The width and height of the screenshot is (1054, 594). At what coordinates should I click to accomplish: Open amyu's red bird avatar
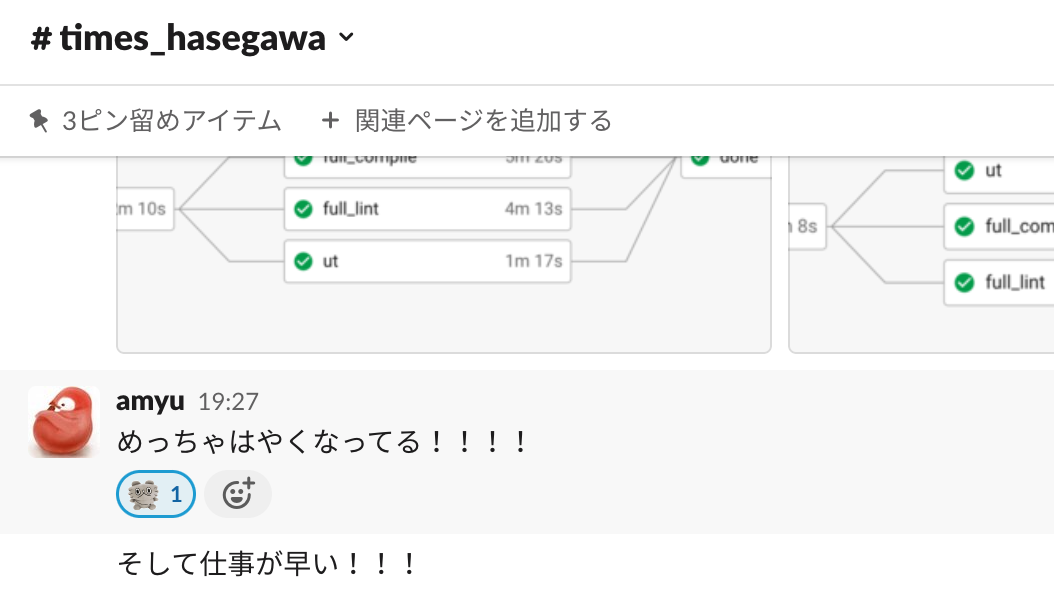point(64,422)
